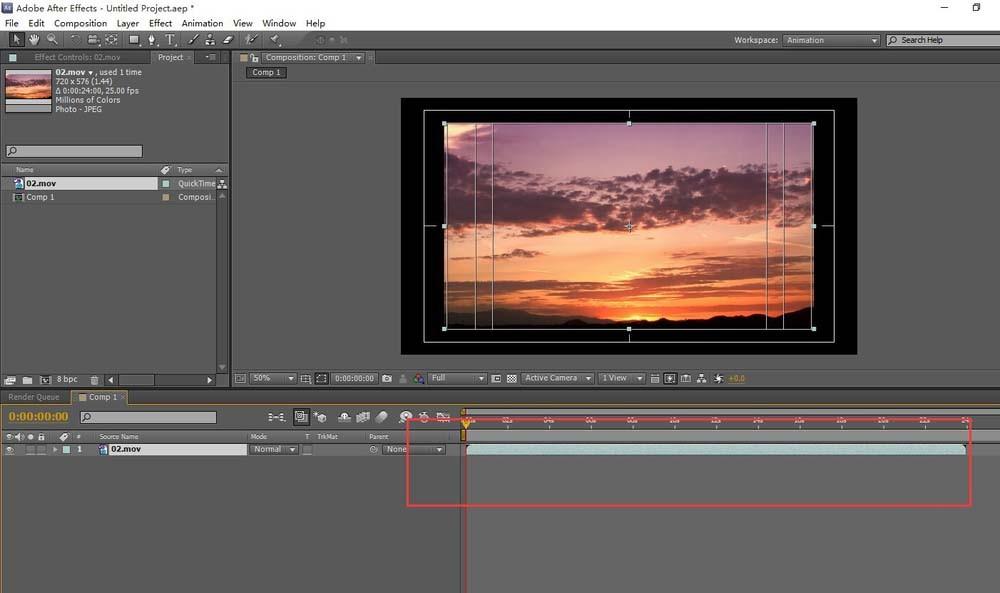
Task: Click the Search Help input field
Action: tap(940, 40)
